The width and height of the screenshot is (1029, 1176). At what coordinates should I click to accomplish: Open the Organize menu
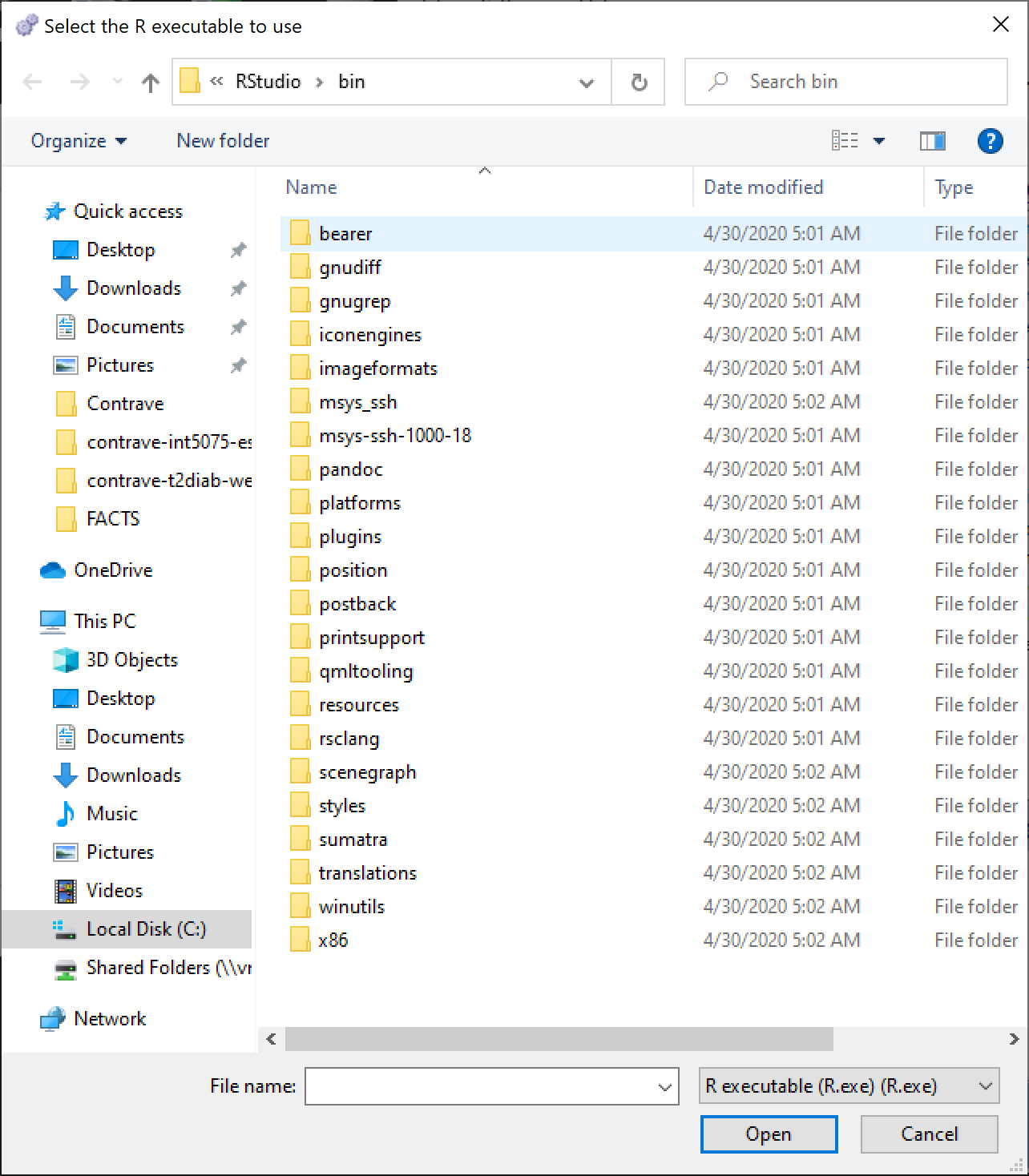(79, 141)
